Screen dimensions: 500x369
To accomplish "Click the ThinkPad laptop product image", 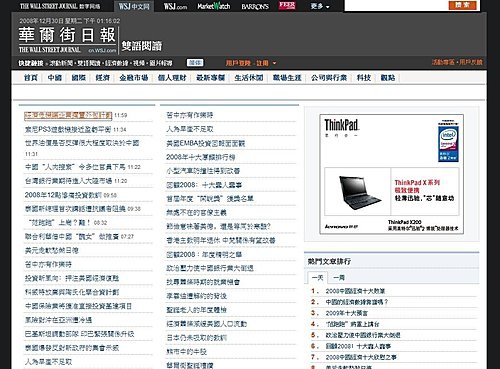I will point(359,192).
